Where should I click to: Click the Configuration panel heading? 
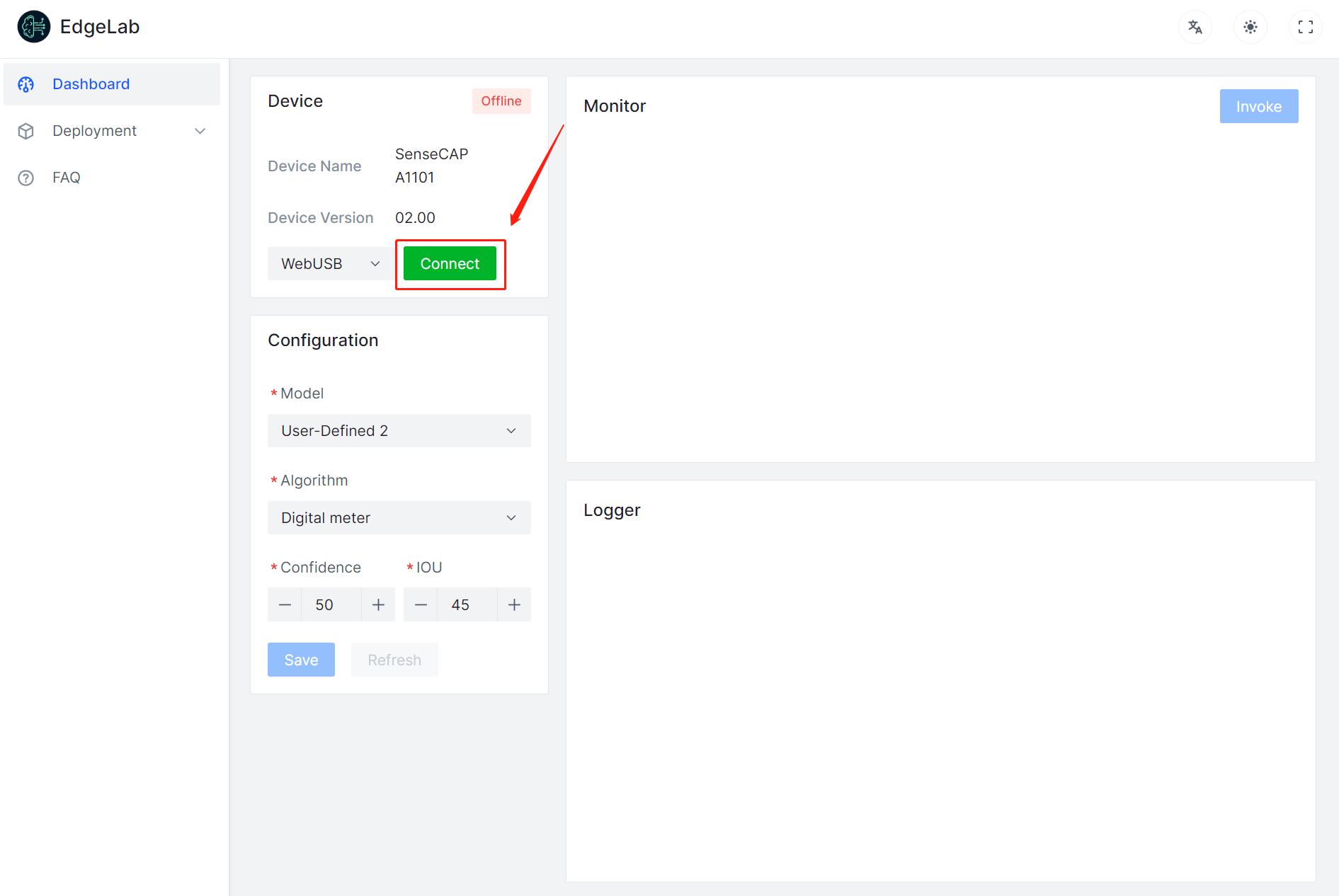coord(323,340)
